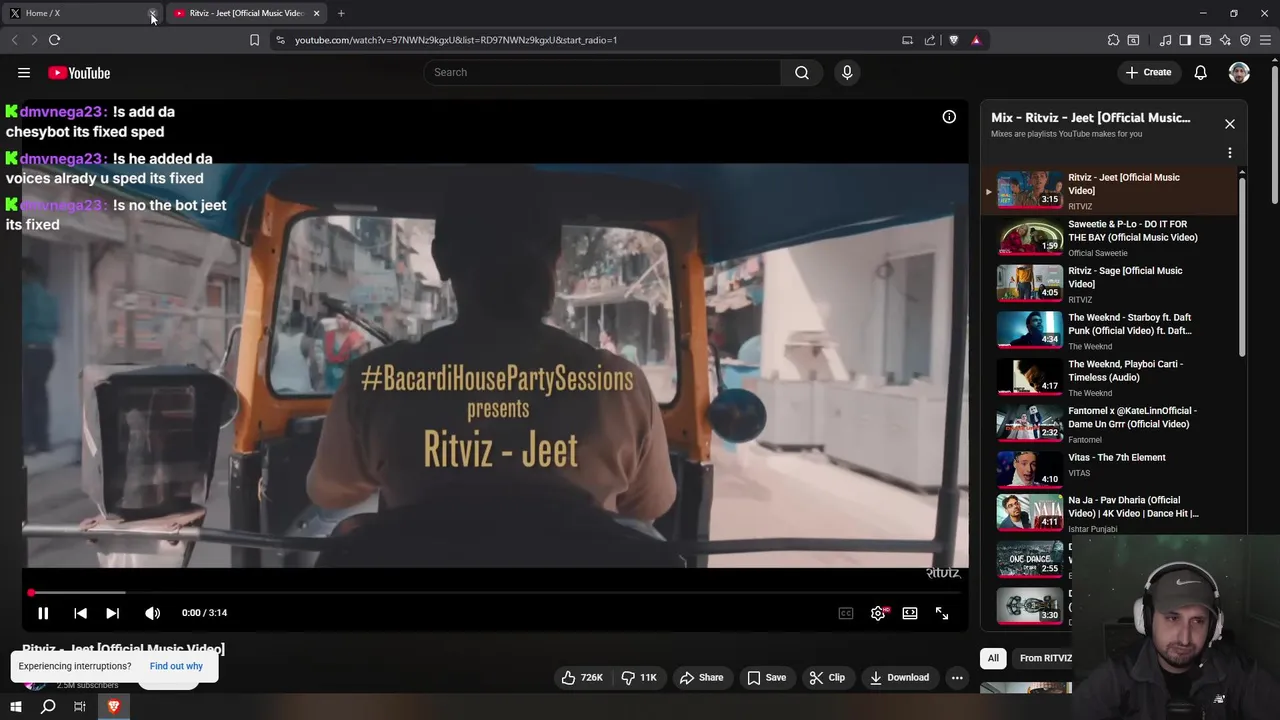Click Brave icon in taskbar
The width and height of the screenshot is (1280, 720).
113,706
